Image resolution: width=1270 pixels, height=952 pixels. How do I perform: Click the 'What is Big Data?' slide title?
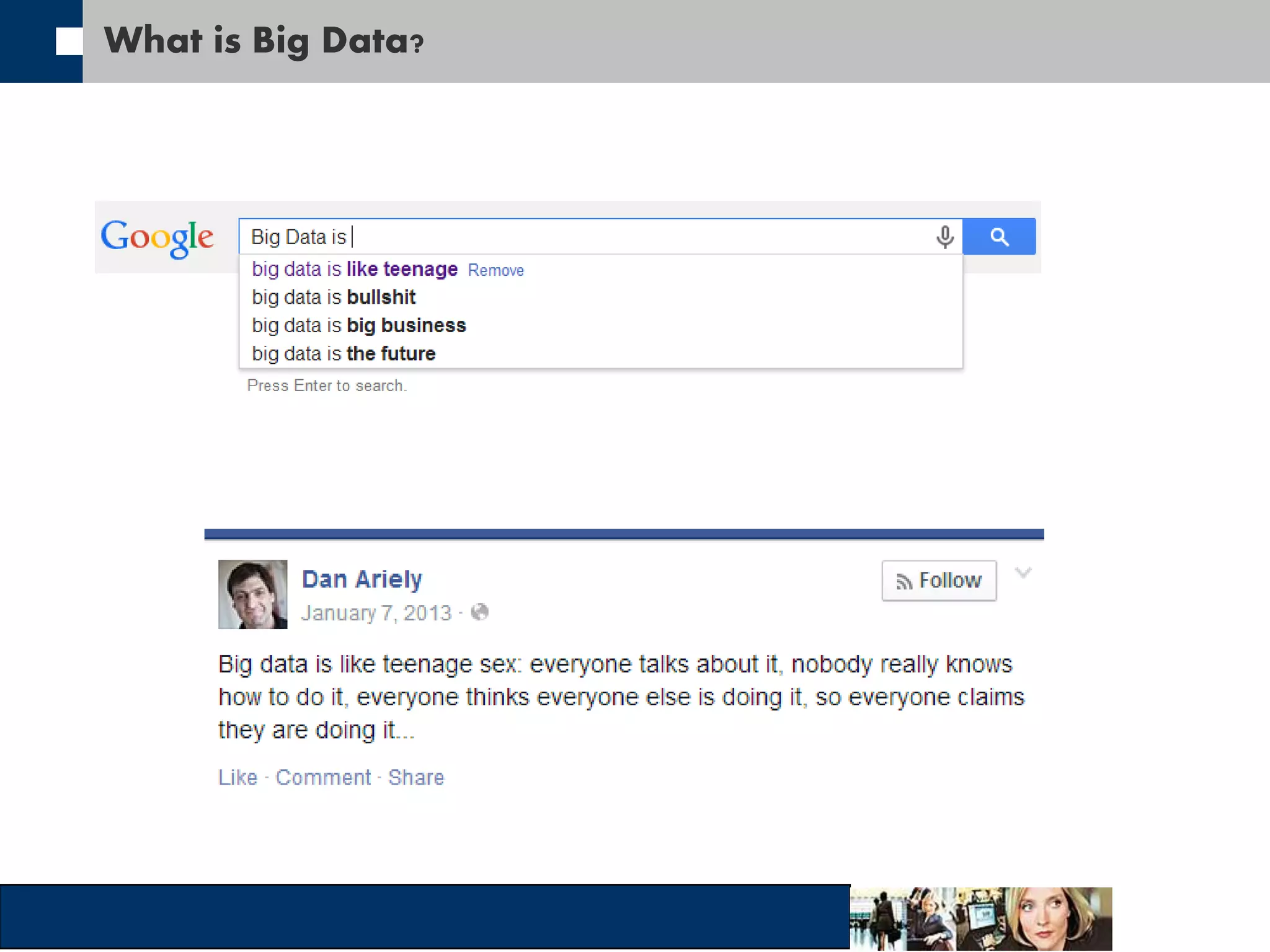[x=264, y=41]
